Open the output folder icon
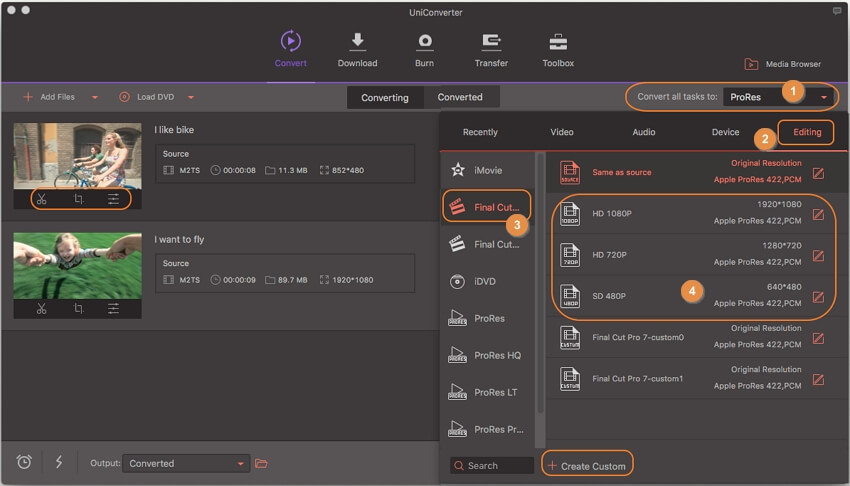 pos(261,463)
